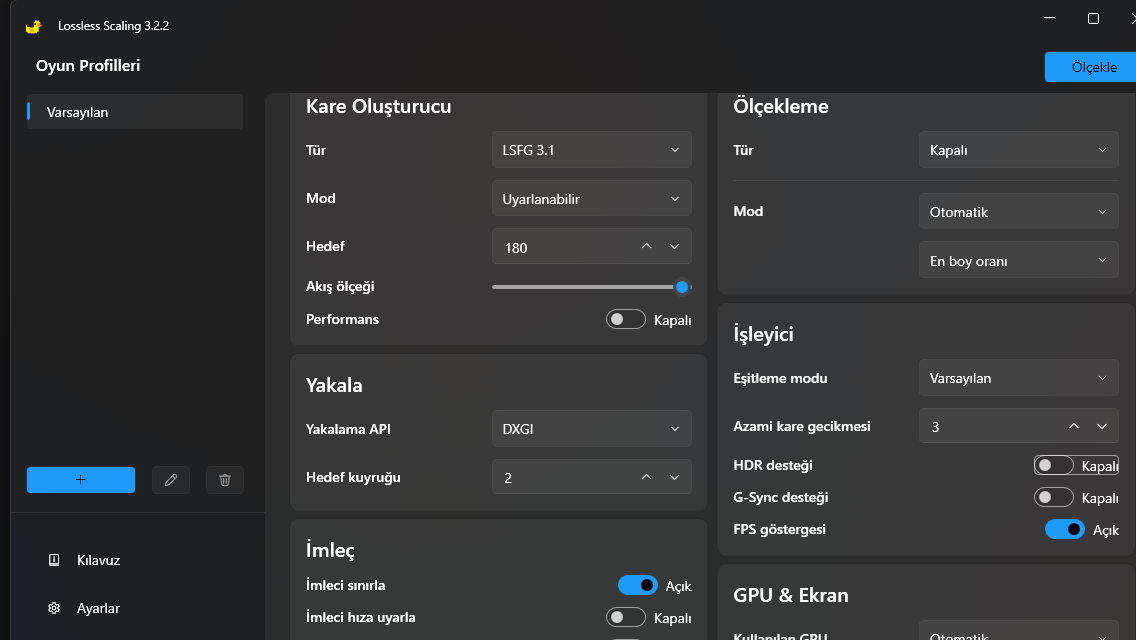This screenshot has height=640, width=1136.
Task: Click the Lossless Scaling duck icon
Action: point(33,26)
